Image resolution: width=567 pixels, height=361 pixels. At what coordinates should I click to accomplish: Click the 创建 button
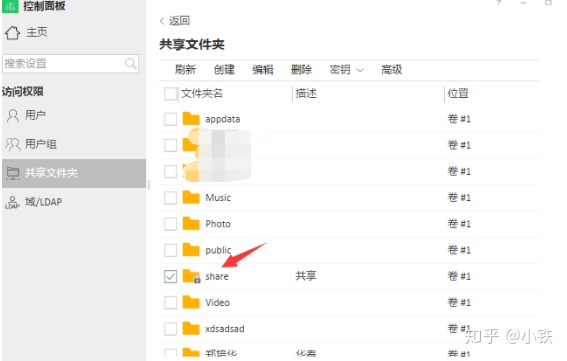click(x=224, y=69)
